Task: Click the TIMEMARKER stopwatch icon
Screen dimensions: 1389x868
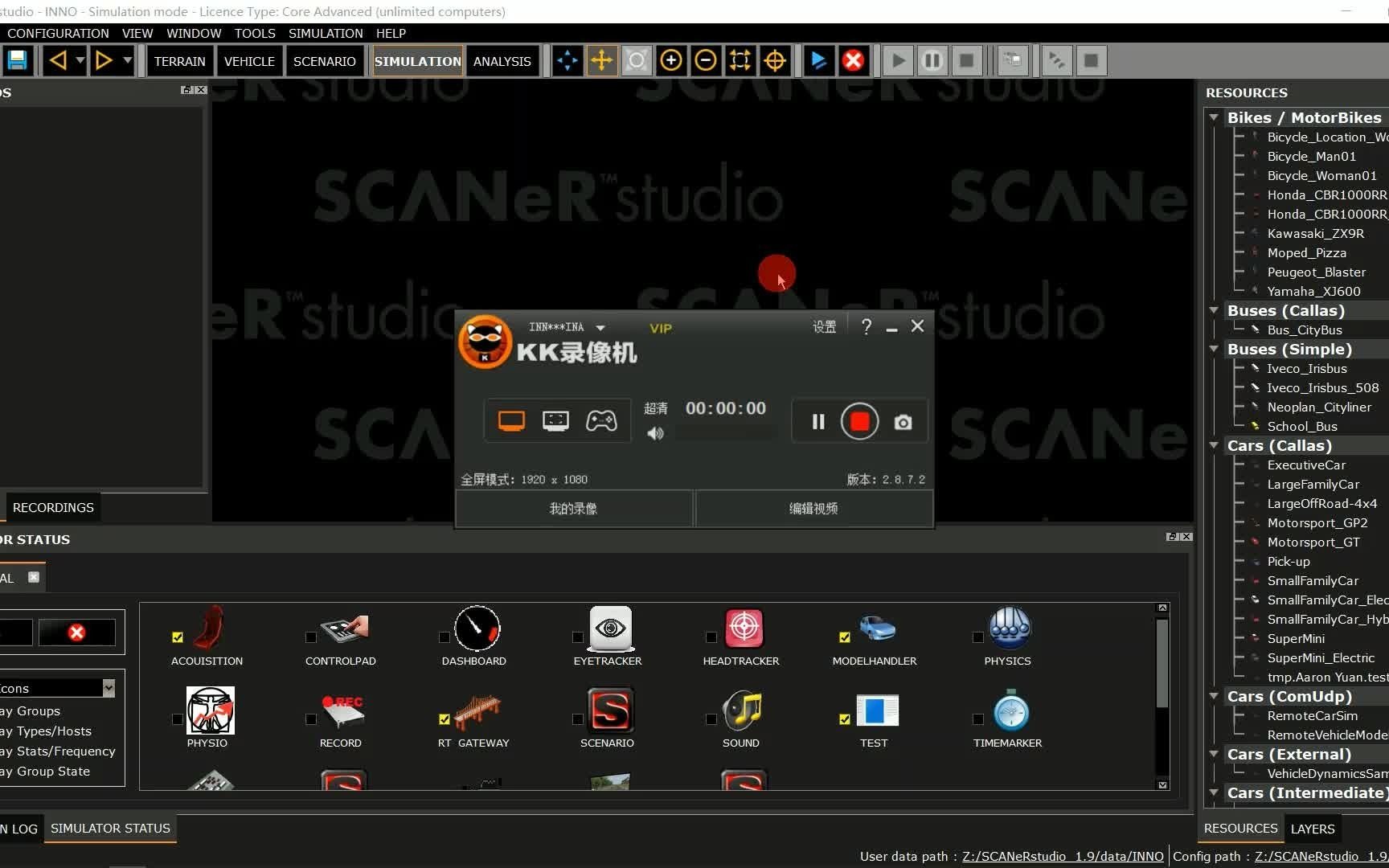Action: click(1010, 710)
